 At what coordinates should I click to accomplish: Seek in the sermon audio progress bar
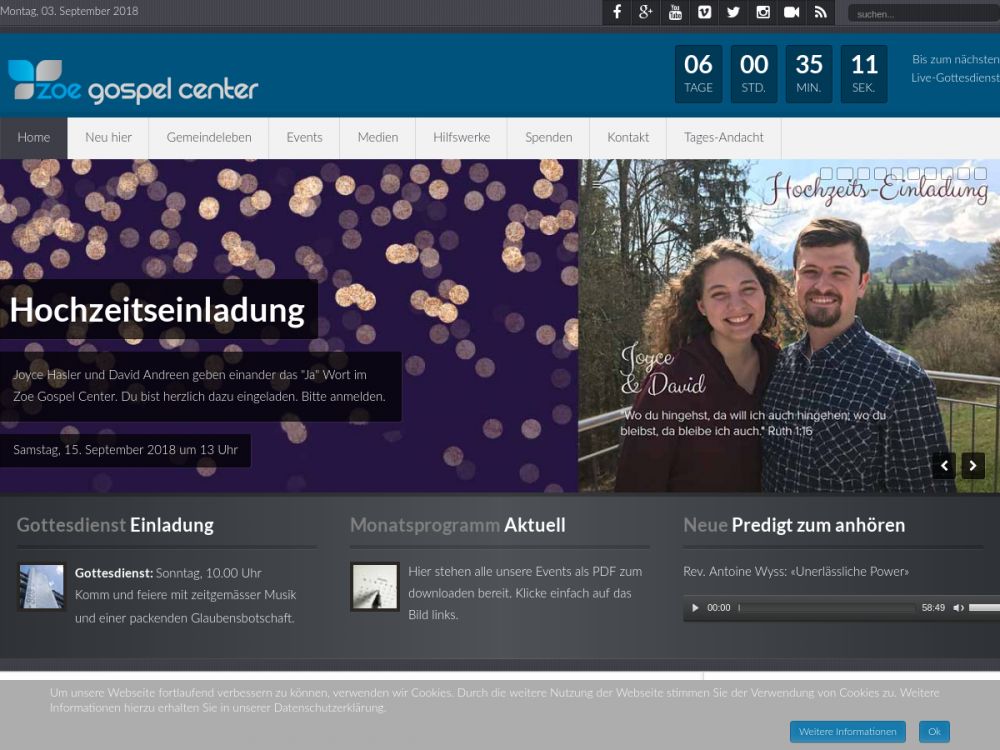coord(827,608)
